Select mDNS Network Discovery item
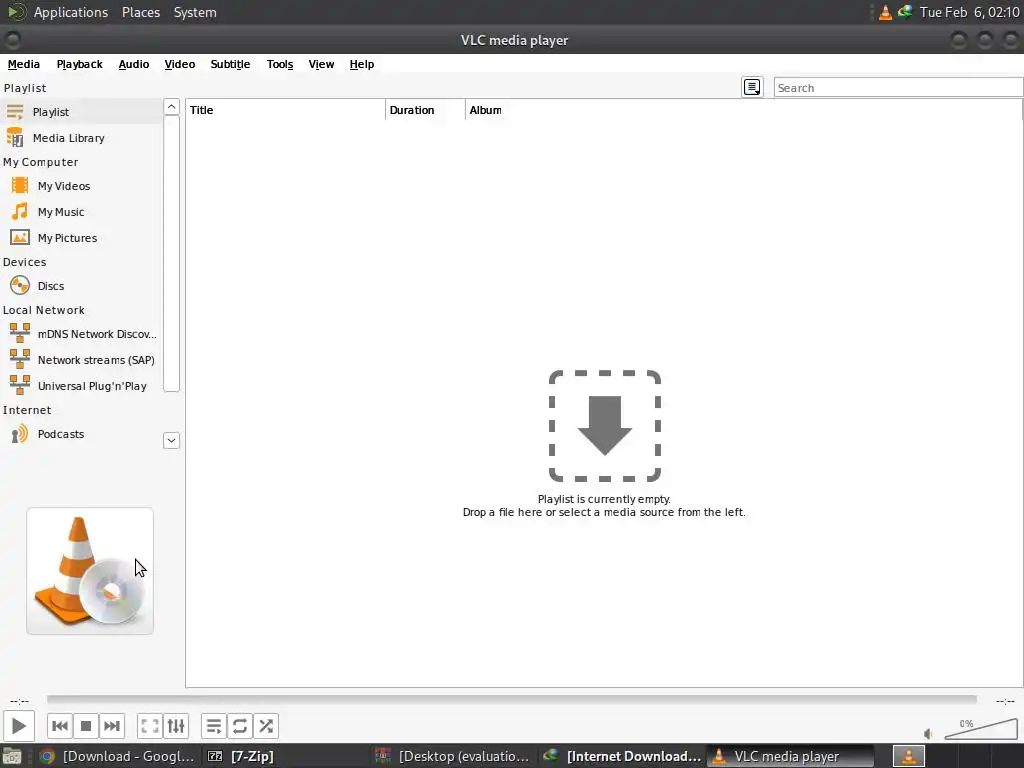The height and width of the screenshot is (768, 1024). [x=81, y=334]
